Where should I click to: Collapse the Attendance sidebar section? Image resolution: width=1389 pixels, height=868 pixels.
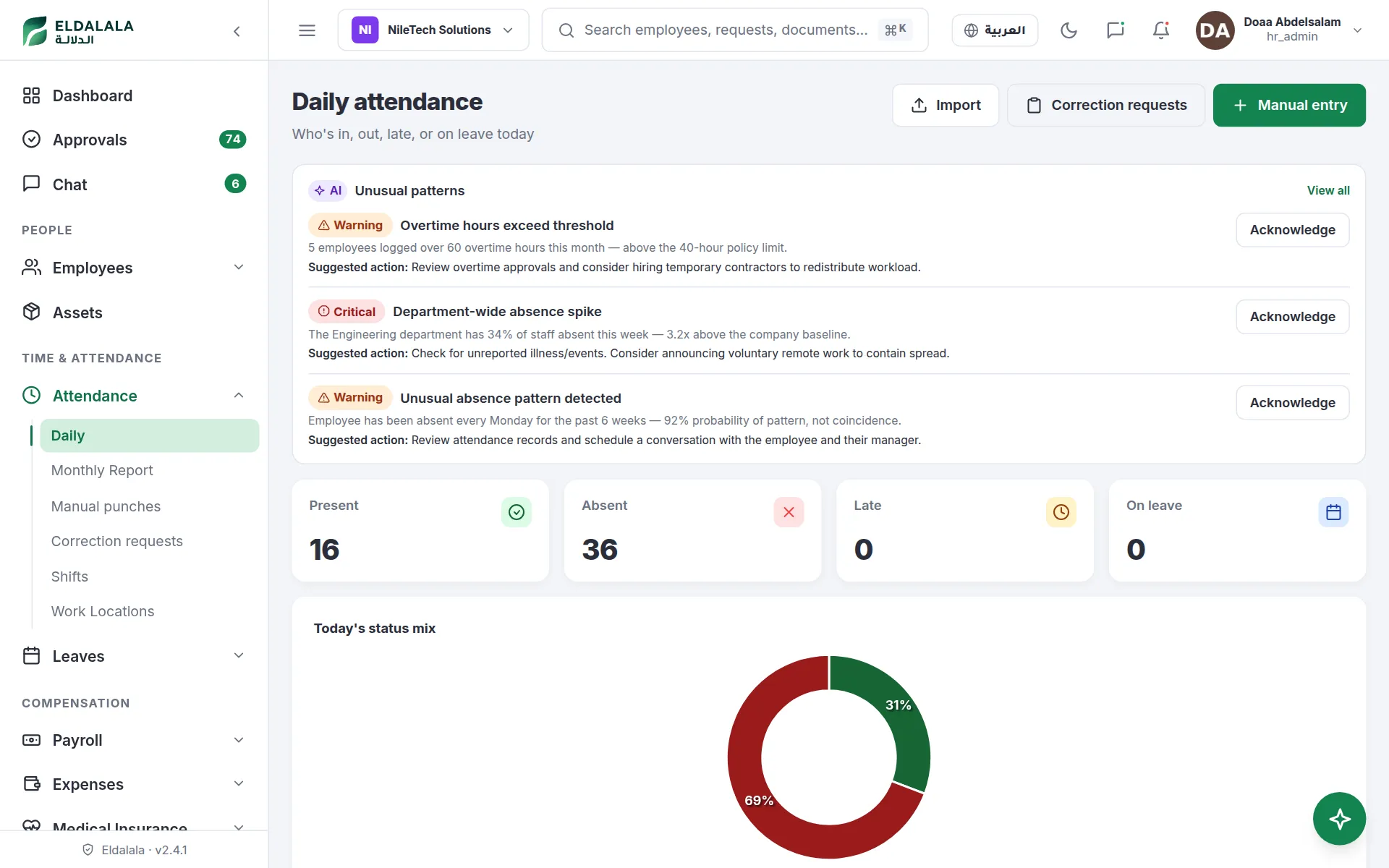pos(134,396)
